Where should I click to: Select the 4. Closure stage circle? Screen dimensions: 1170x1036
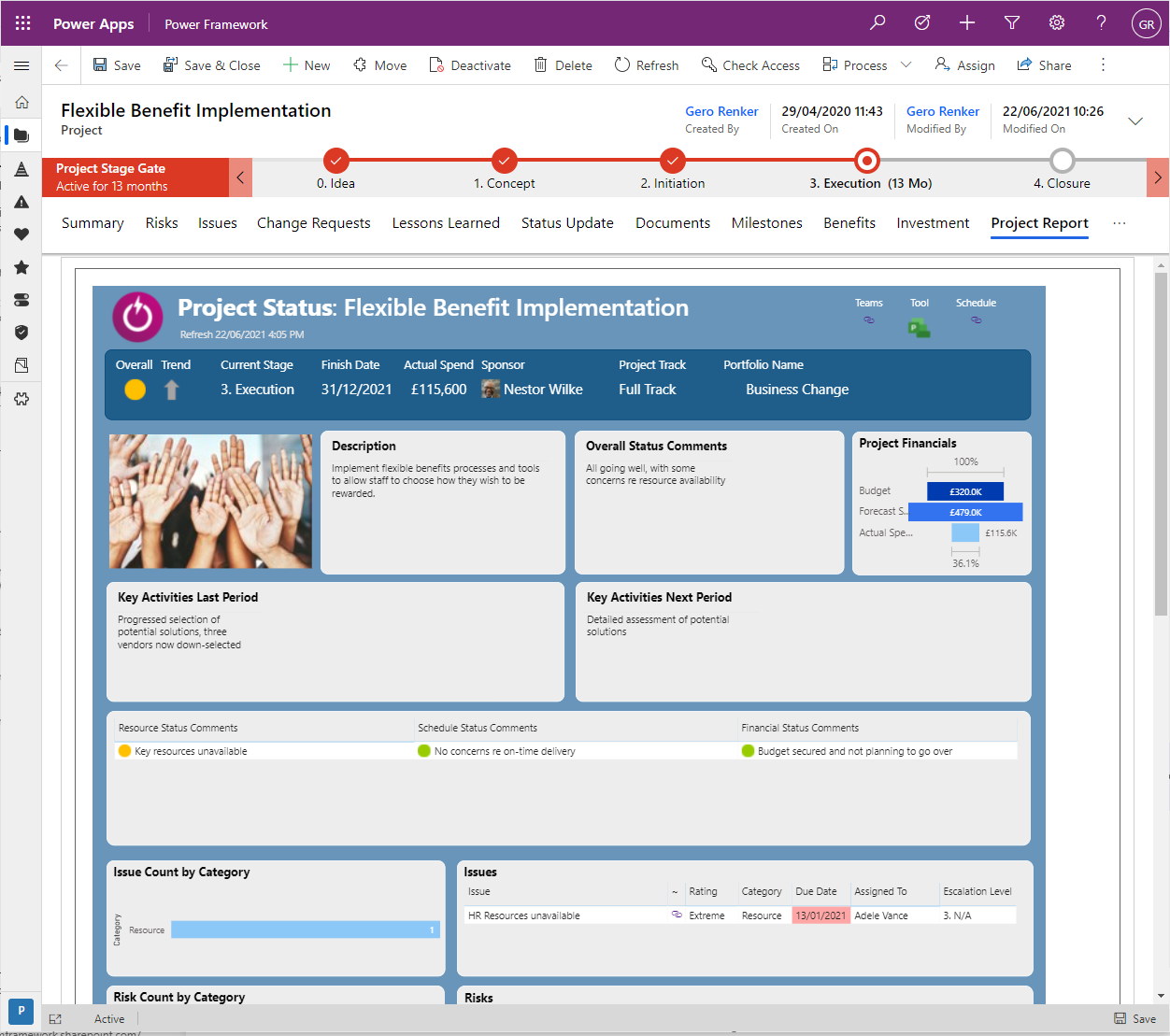tap(1063, 161)
